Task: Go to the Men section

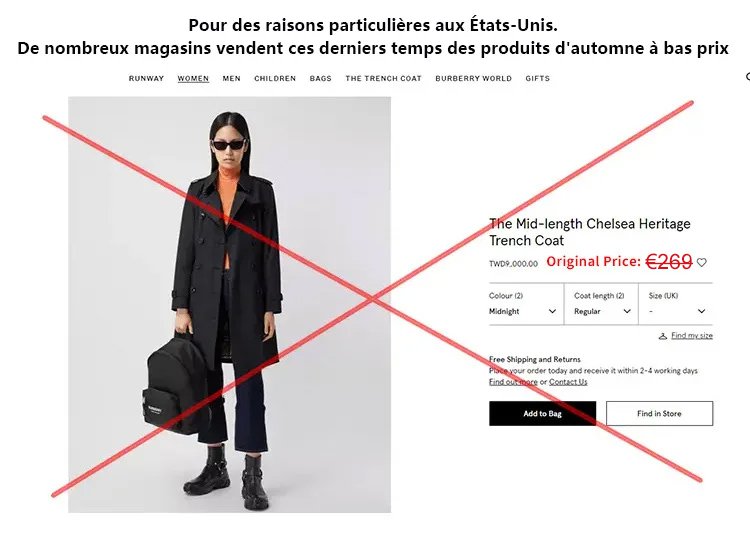Action: point(232,78)
